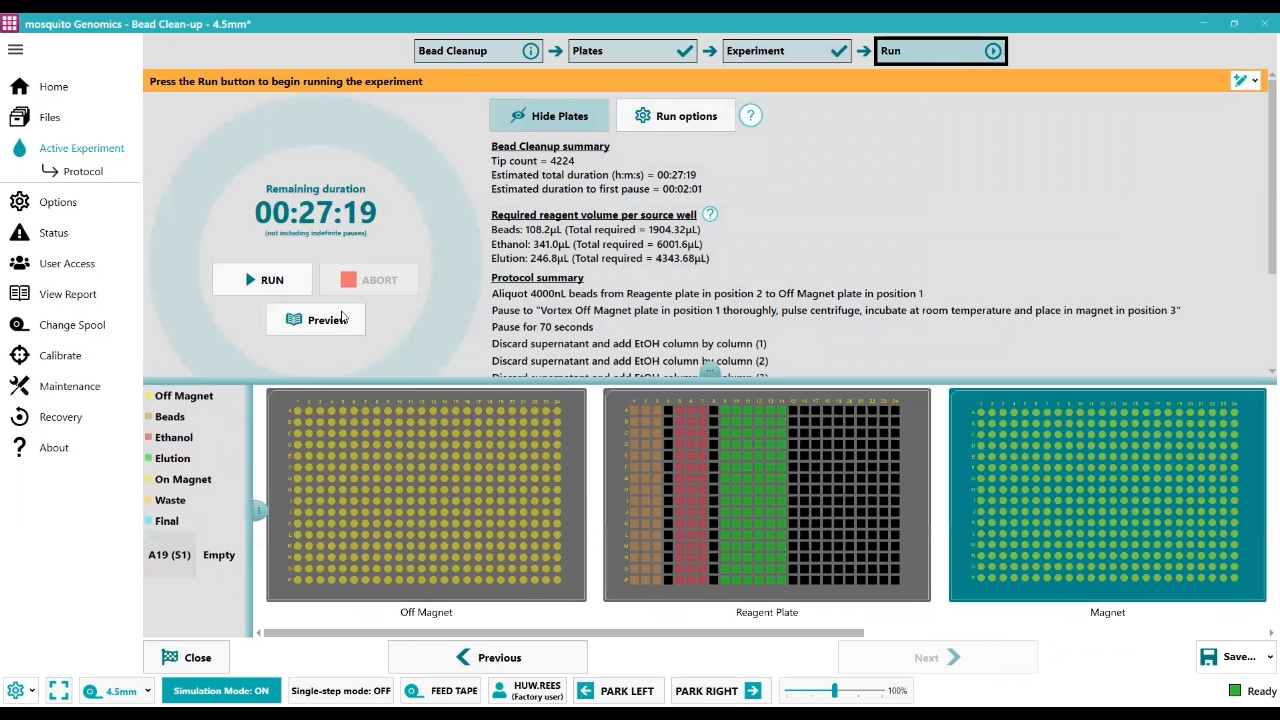This screenshot has width=1280, height=720.
Task: Hide the plates view
Action: tap(549, 116)
